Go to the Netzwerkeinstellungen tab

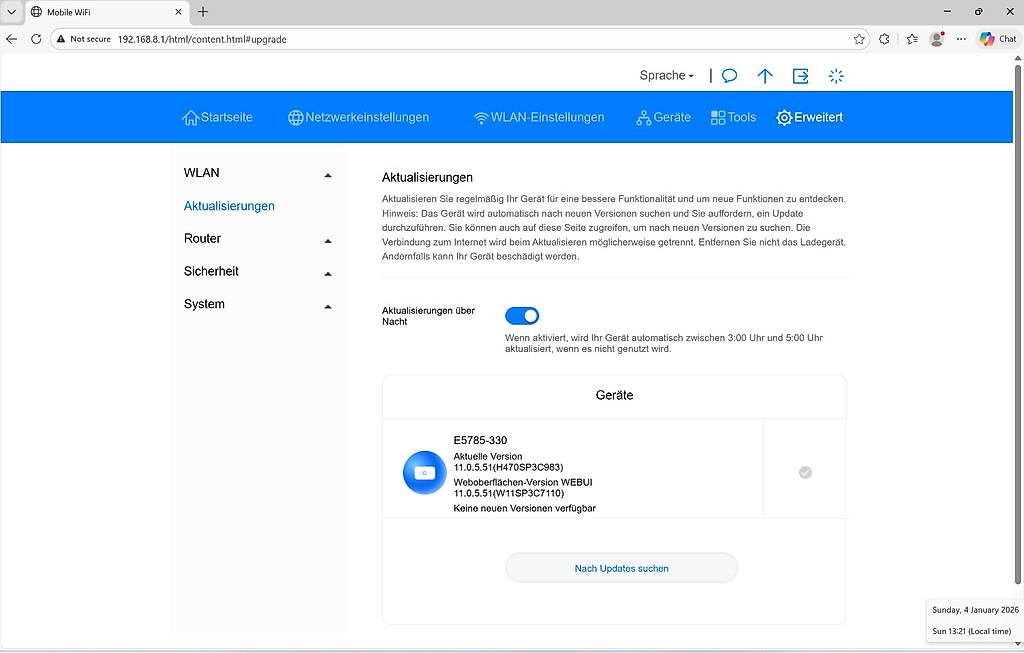[358, 118]
